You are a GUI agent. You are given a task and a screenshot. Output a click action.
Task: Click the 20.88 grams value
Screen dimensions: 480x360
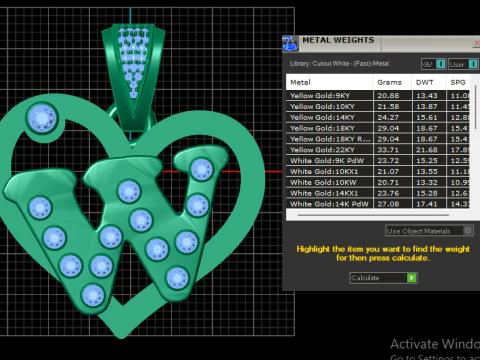(388, 96)
